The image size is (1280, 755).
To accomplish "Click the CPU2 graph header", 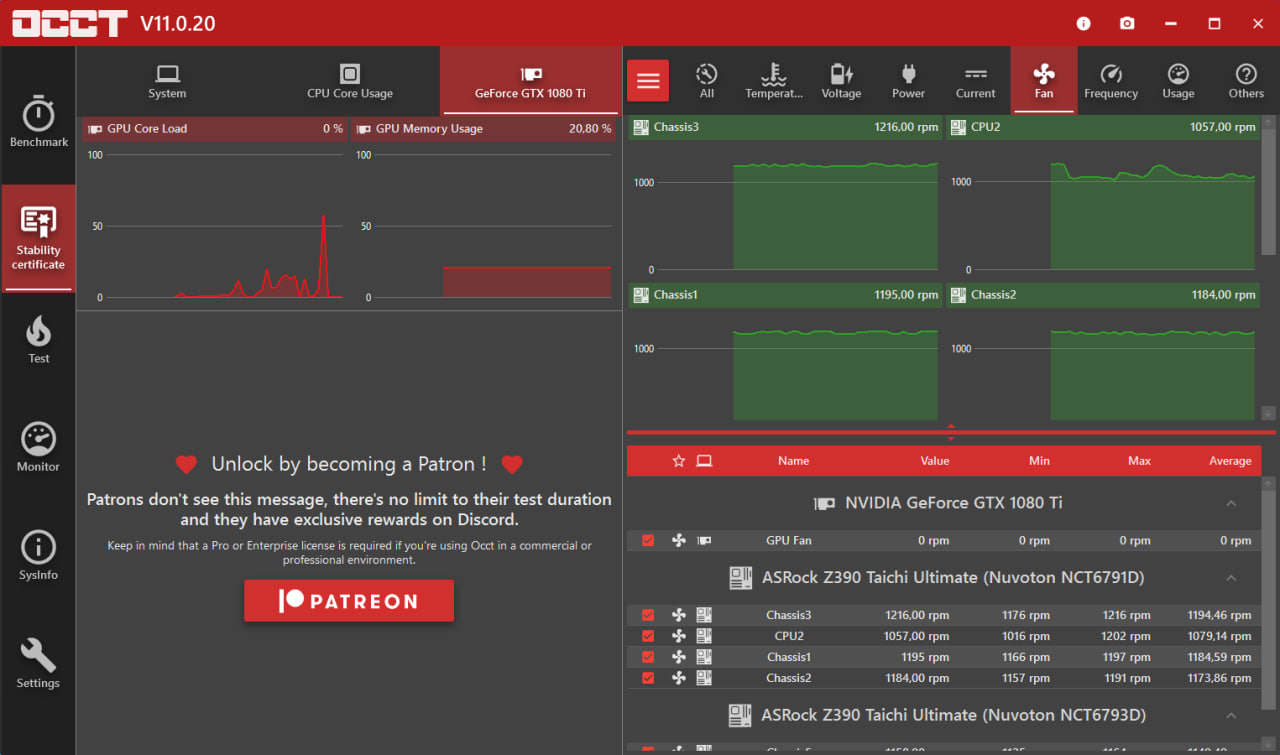I will pyautogui.click(x=1103, y=127).
